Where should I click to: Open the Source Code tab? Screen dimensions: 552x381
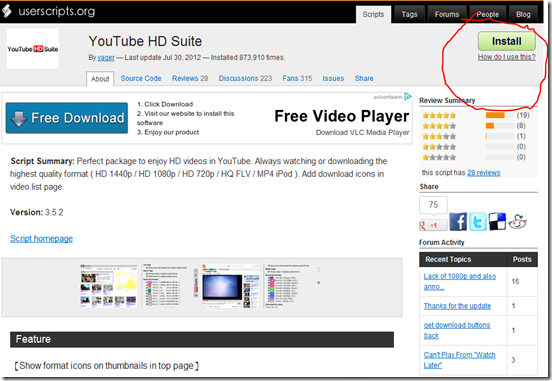pos(141,78)
